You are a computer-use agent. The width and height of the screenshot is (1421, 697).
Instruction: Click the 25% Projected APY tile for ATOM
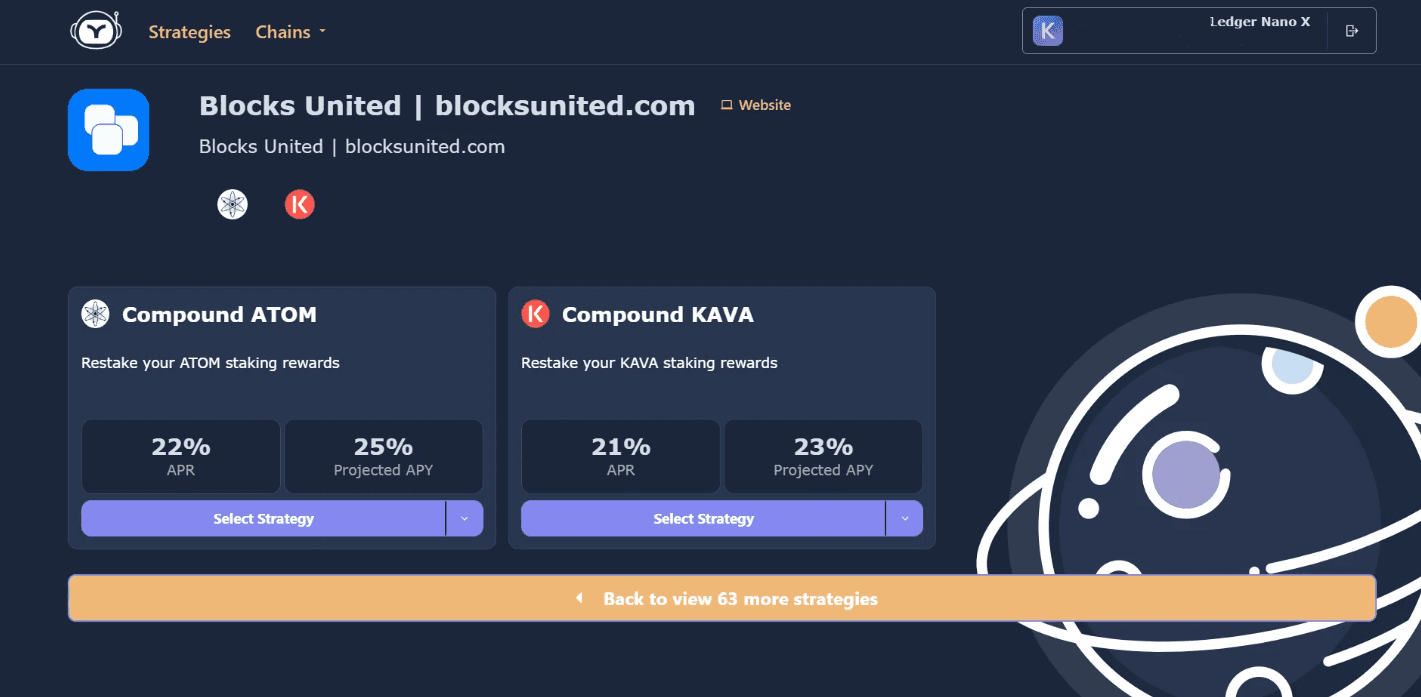pyautogui.click(x=384, y=456)
